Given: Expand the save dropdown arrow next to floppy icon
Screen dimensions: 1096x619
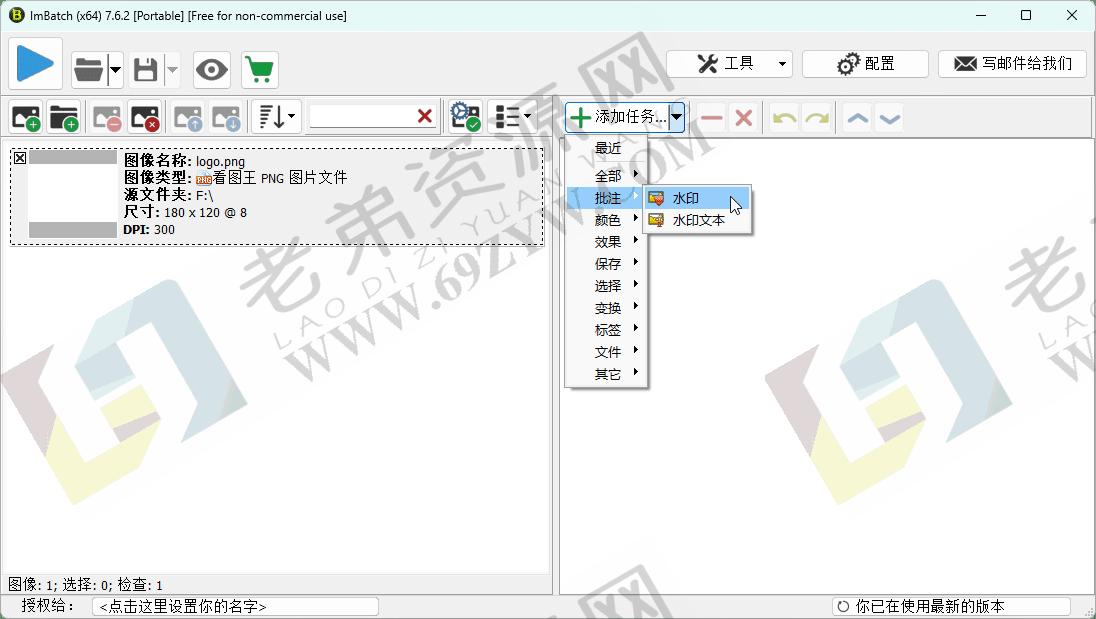Looking at the screenshot, I should [x=172, y=70].
